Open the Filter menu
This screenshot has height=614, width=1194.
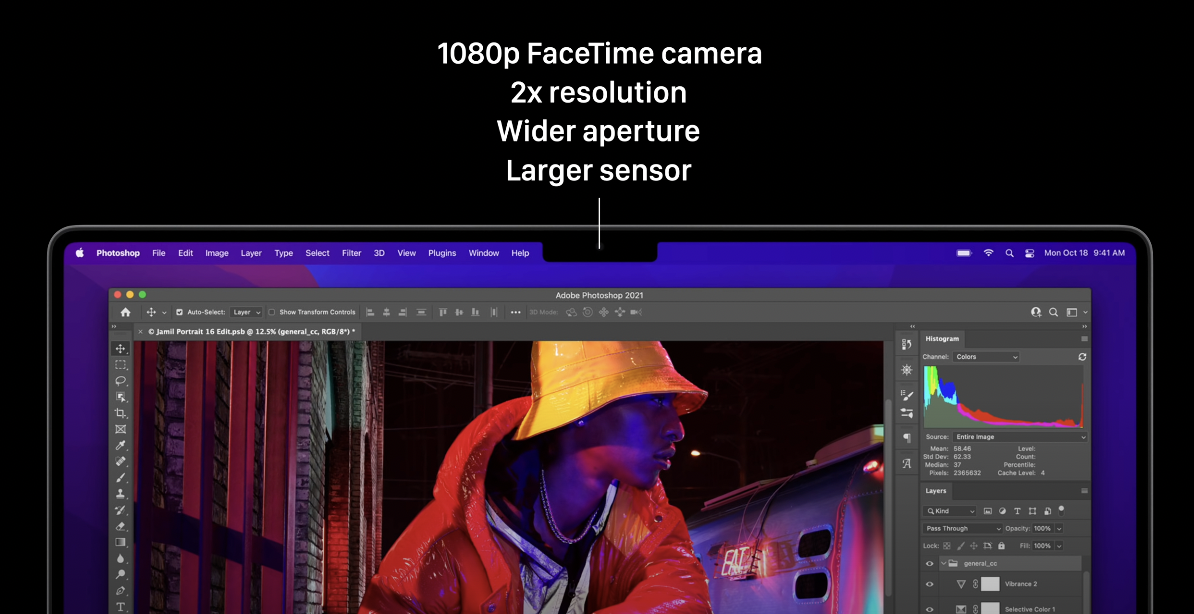[352, 253]
